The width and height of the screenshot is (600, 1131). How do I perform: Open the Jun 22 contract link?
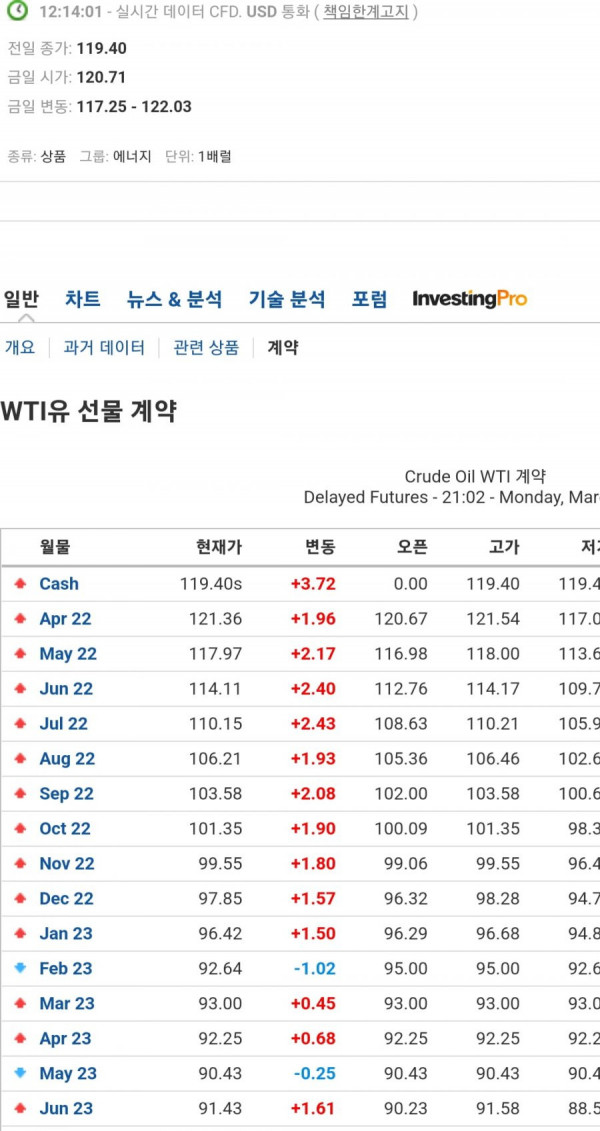[x=66, y=689]
